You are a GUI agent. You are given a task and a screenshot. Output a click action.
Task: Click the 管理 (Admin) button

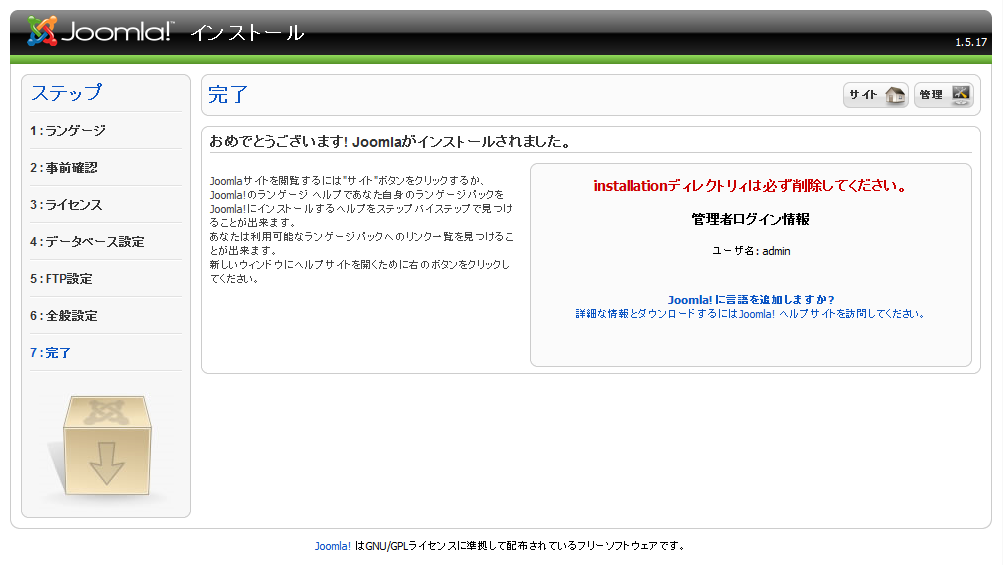pyautogui.click(x=944, y=95)
